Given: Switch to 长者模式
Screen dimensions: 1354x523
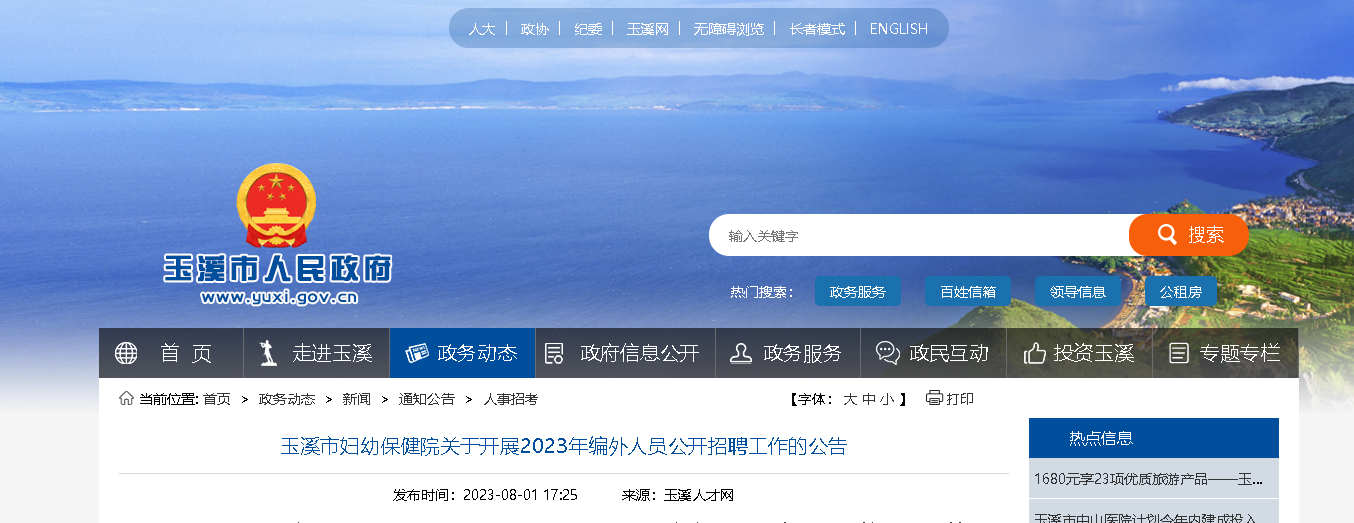Looking at the screenshot, I should [x=817, y=29].
